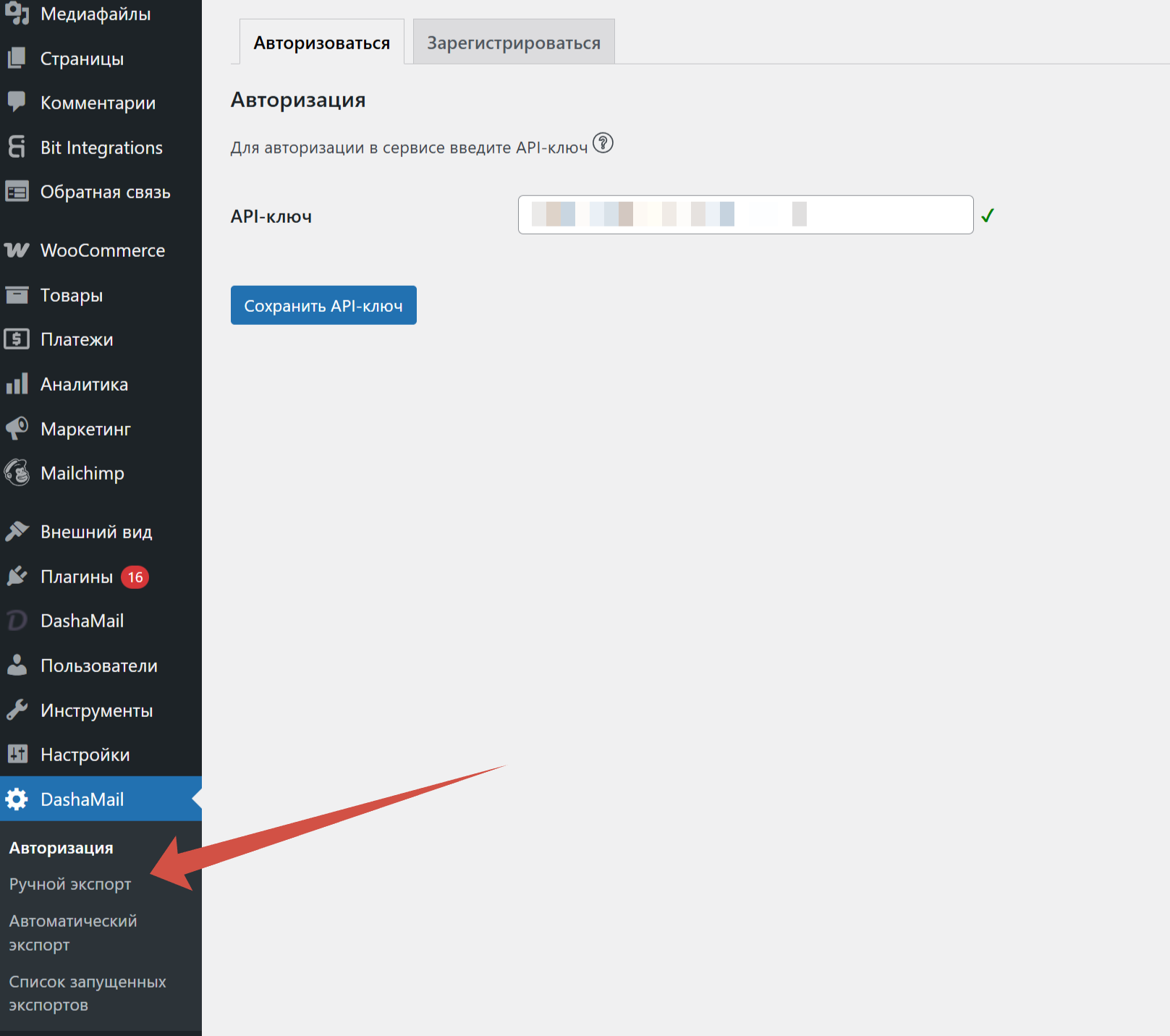1170x1036 pixels.
Task: Switch to the Зарегистрироваться tab
Action: pyautogui.click(x=513, y=43)
